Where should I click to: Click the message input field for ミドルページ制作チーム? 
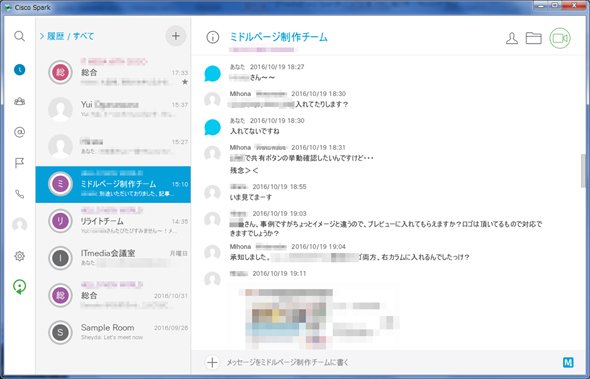coord(391,362)
